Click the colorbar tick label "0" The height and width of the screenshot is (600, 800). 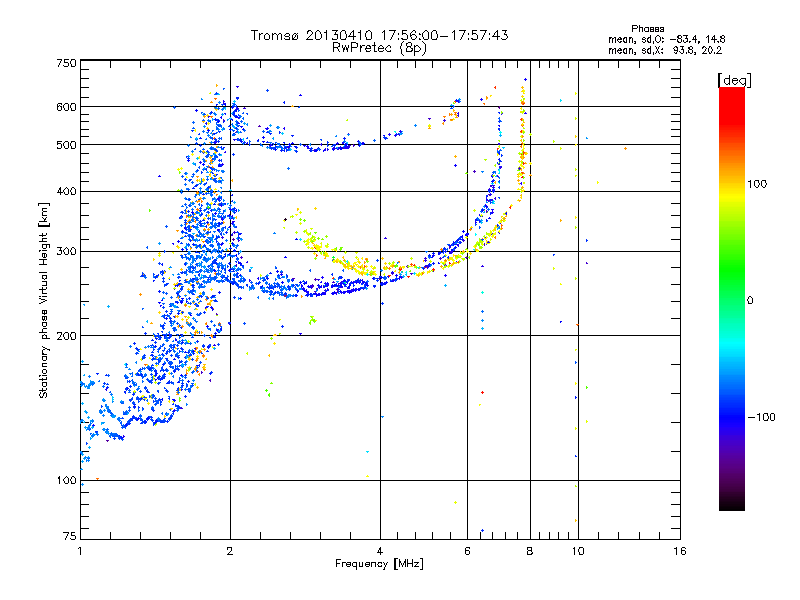pyautogui.click(x=750, y=301)
